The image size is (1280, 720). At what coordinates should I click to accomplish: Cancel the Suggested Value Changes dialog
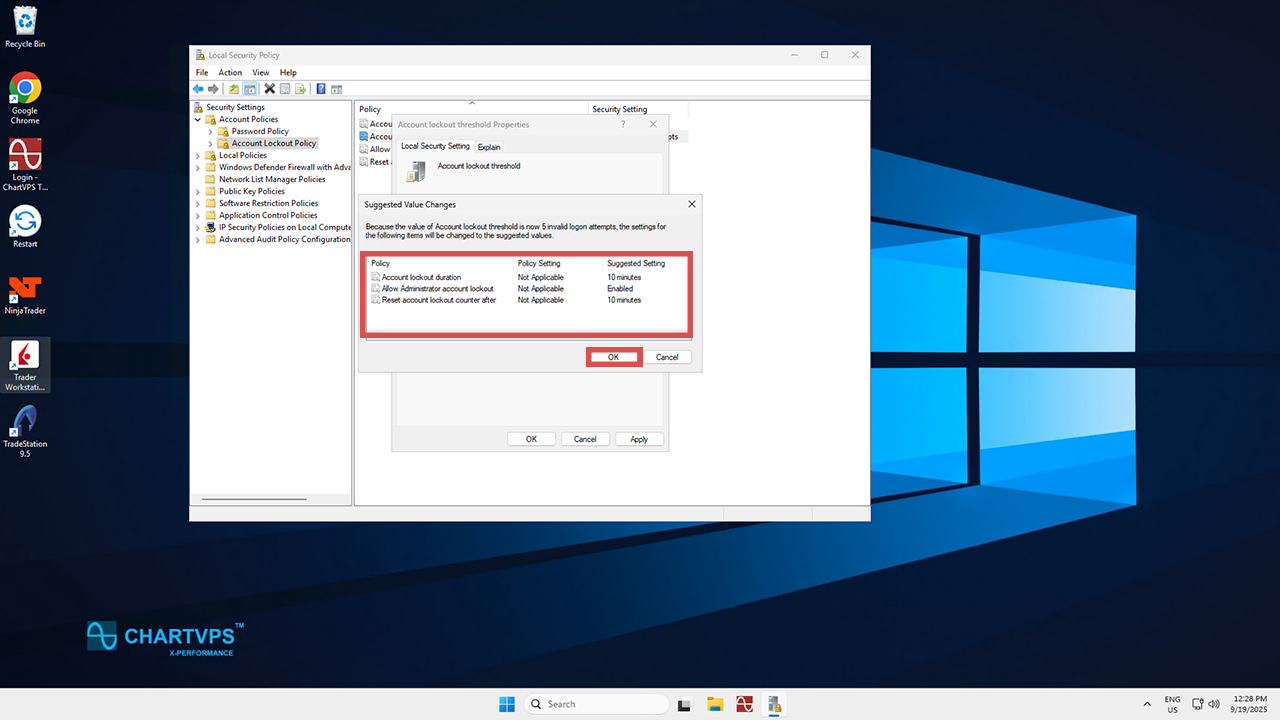click(x=667, y=357)
